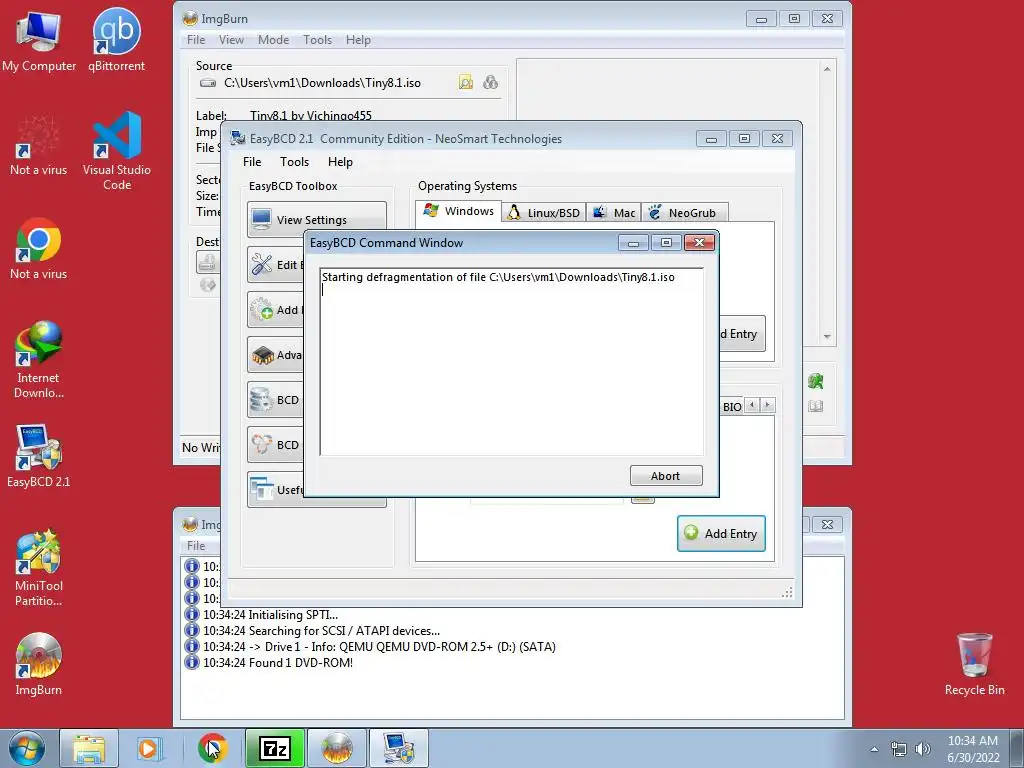Image resolution: width=1024 pixels, height=768 pixels.
Task: Switch to 7-Zip in taskbar
Action: [275, 748]
